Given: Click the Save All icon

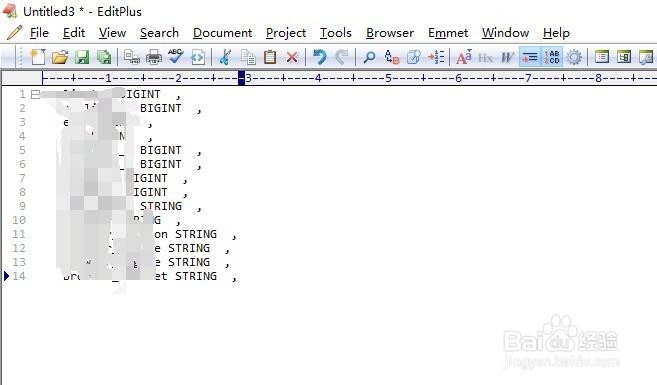Looking at the screenshot, I should pyautogui.click(x=104, y=57).
